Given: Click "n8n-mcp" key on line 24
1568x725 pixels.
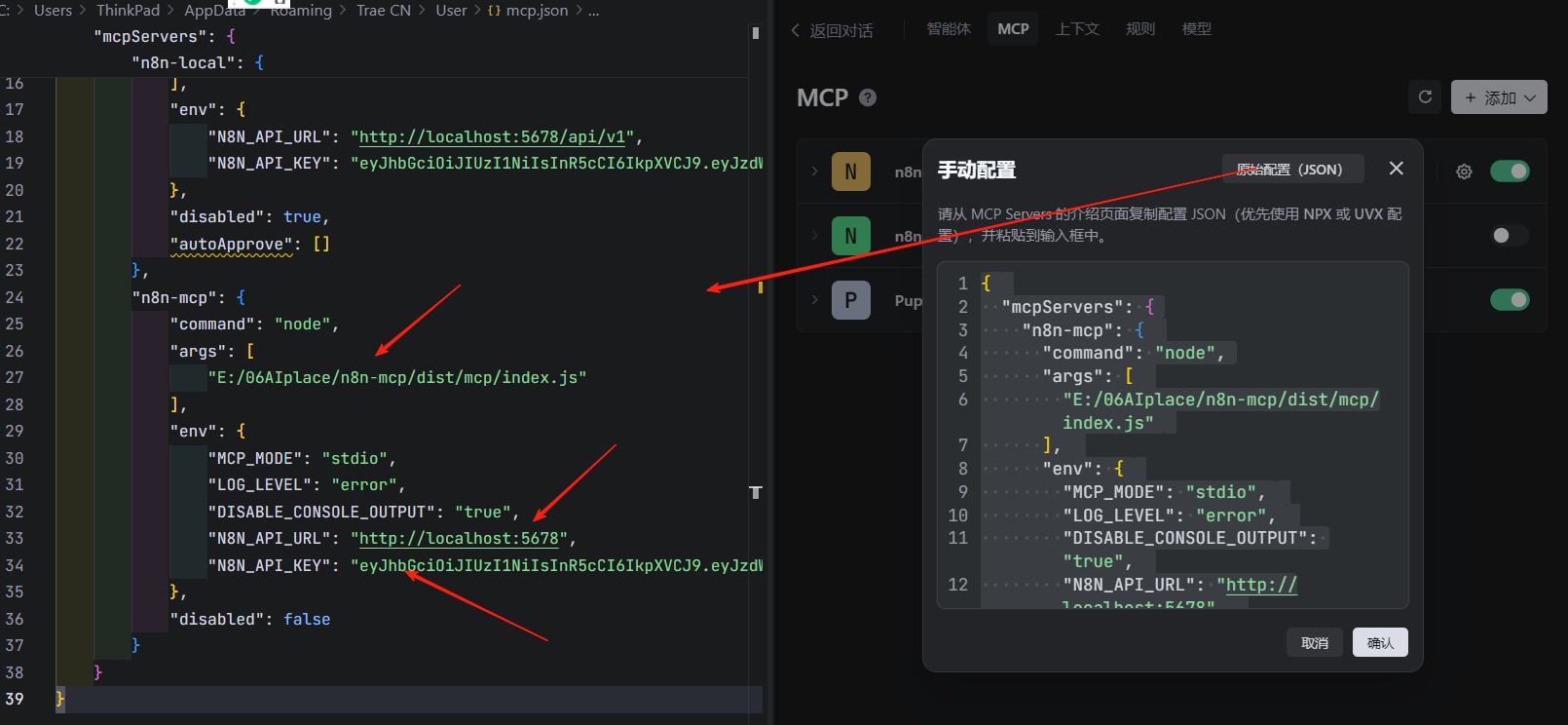Looking at the screenshot, I should coord(178,297).
